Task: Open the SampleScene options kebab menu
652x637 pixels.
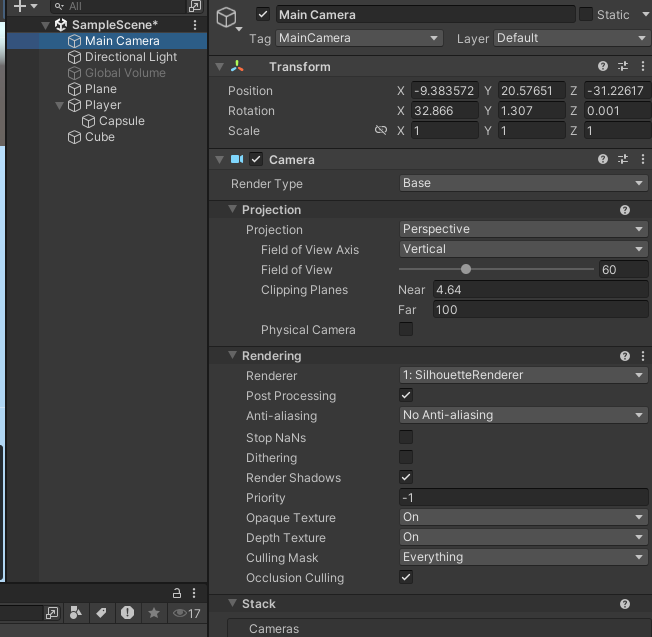Action: click(x=195, y=25)
